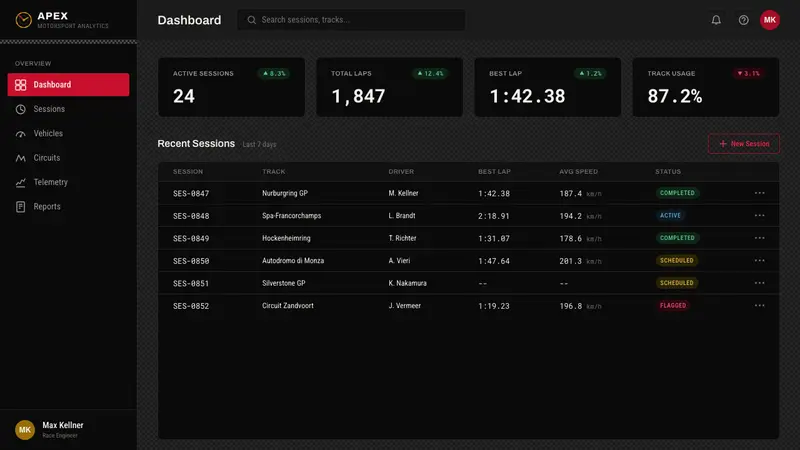This screenshot has height=450, width=800.
Task: Sort by the AVG SPEED column header
Action: pos(578,171)
